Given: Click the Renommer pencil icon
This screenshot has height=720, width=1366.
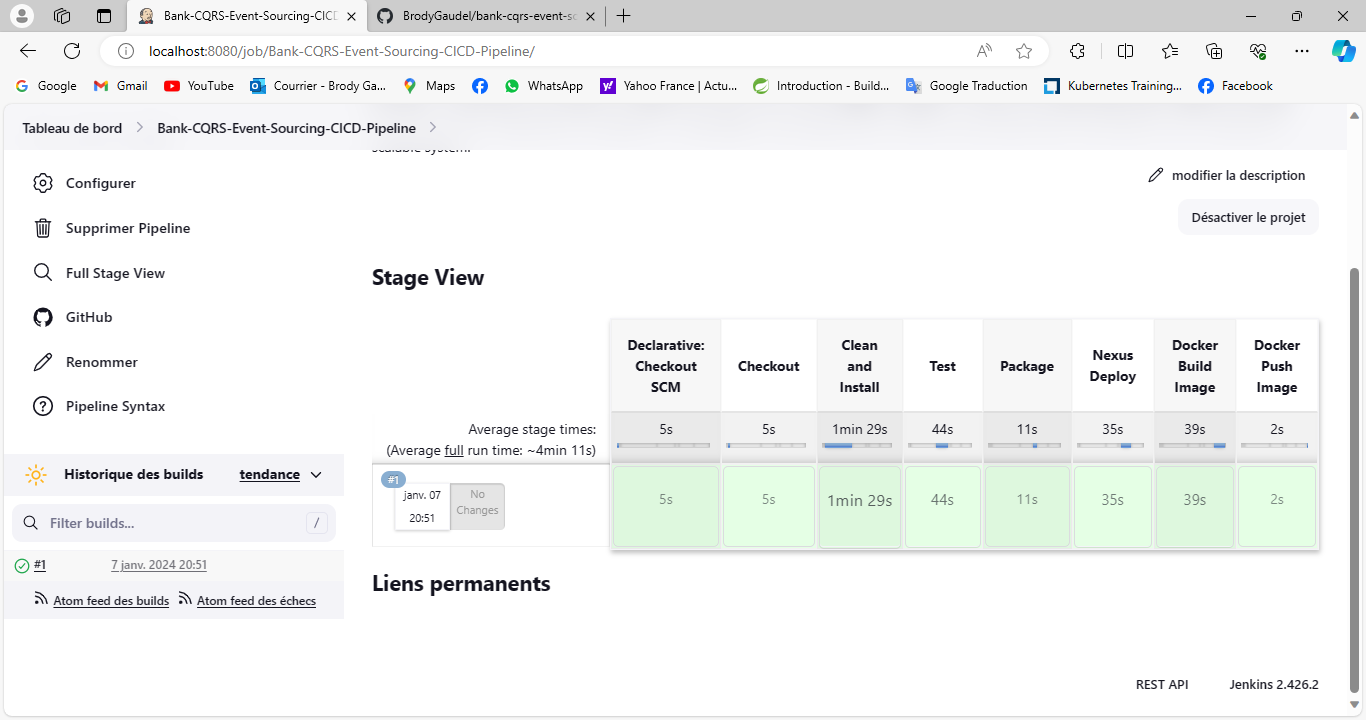Looking at the screenshot, I should tap(43, 362).
